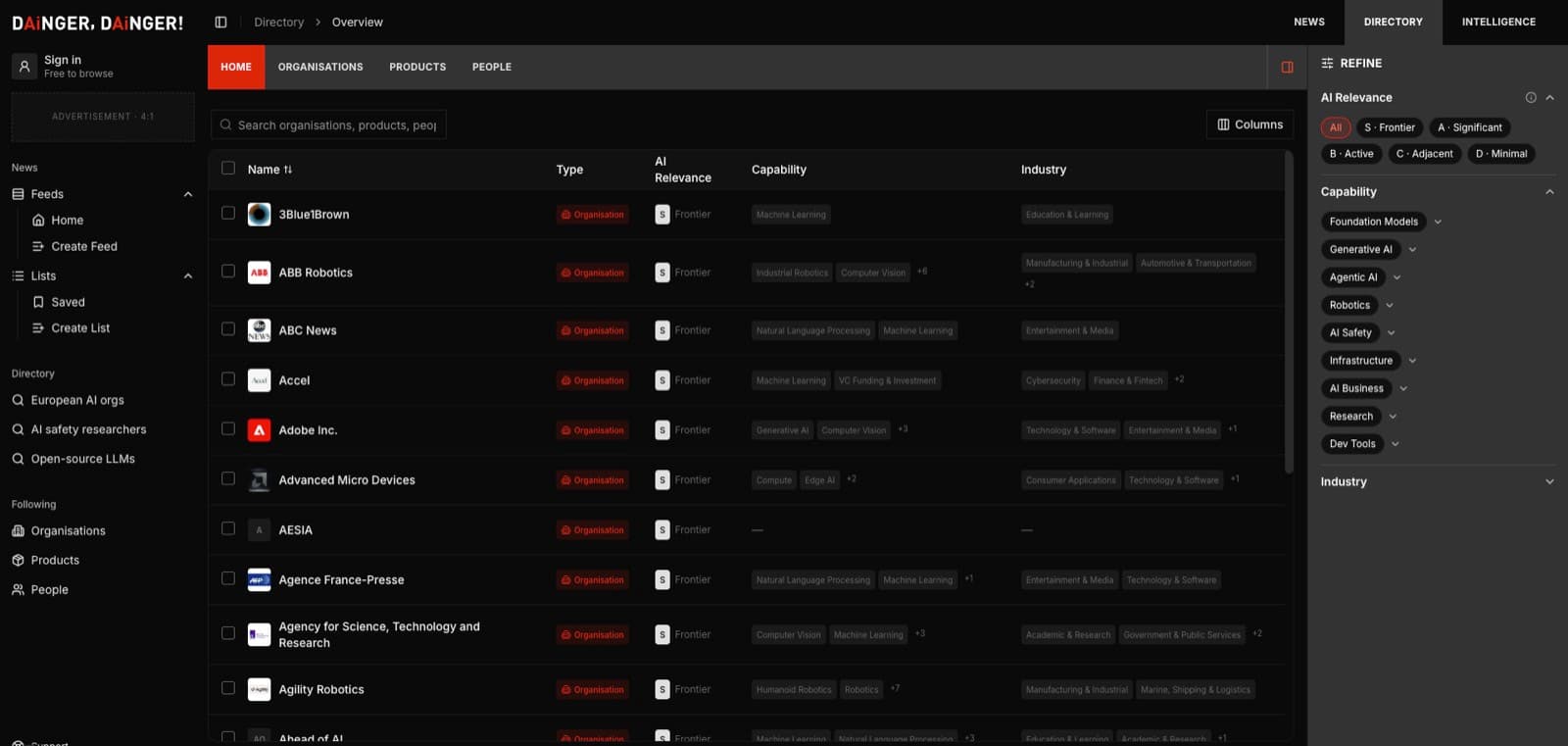1568x746 pixels.
Task: Click the Products cube icon under Following
Action: (x=18, y=561)
